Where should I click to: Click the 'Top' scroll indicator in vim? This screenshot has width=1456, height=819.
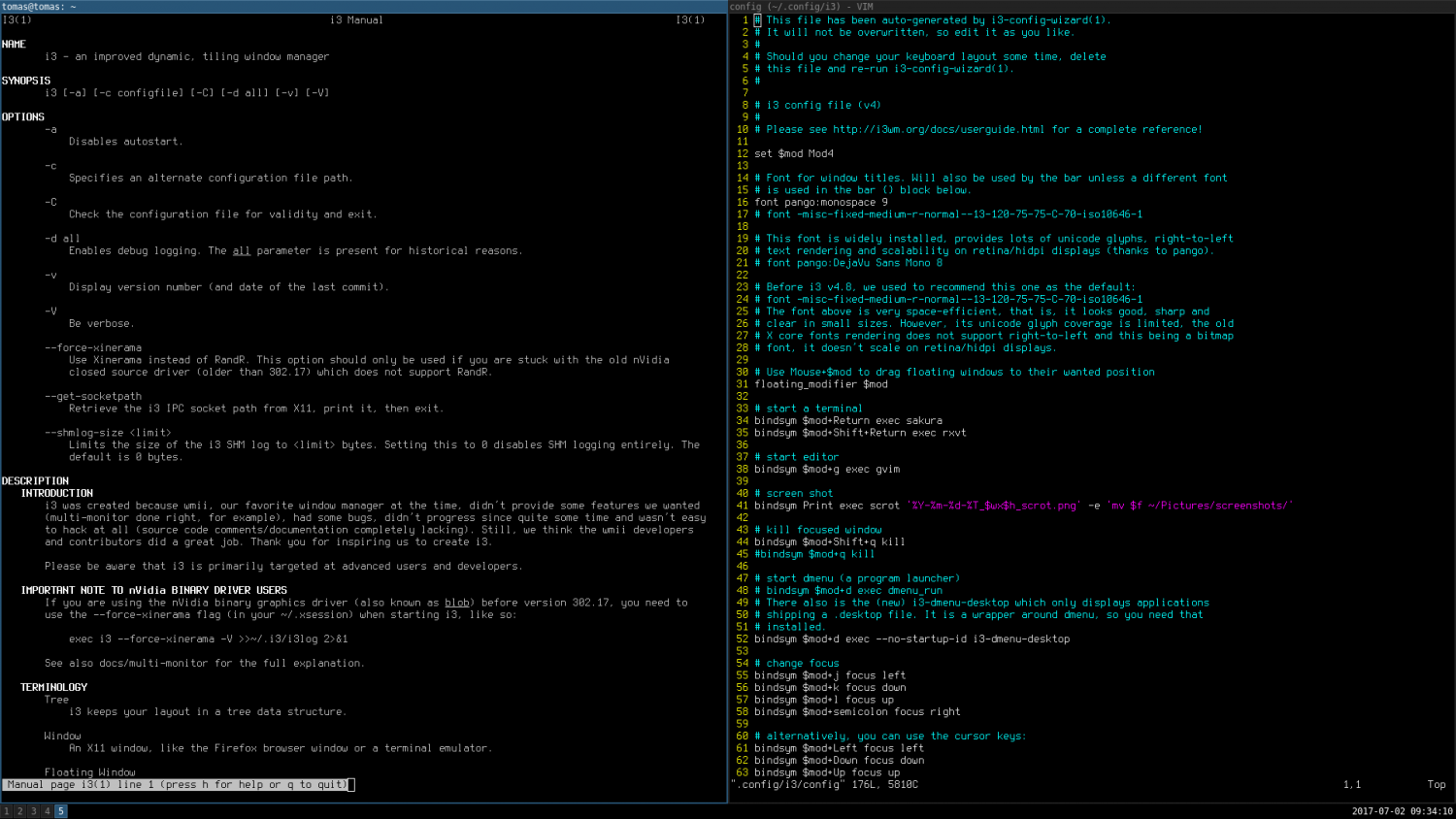click(1437, 784)
